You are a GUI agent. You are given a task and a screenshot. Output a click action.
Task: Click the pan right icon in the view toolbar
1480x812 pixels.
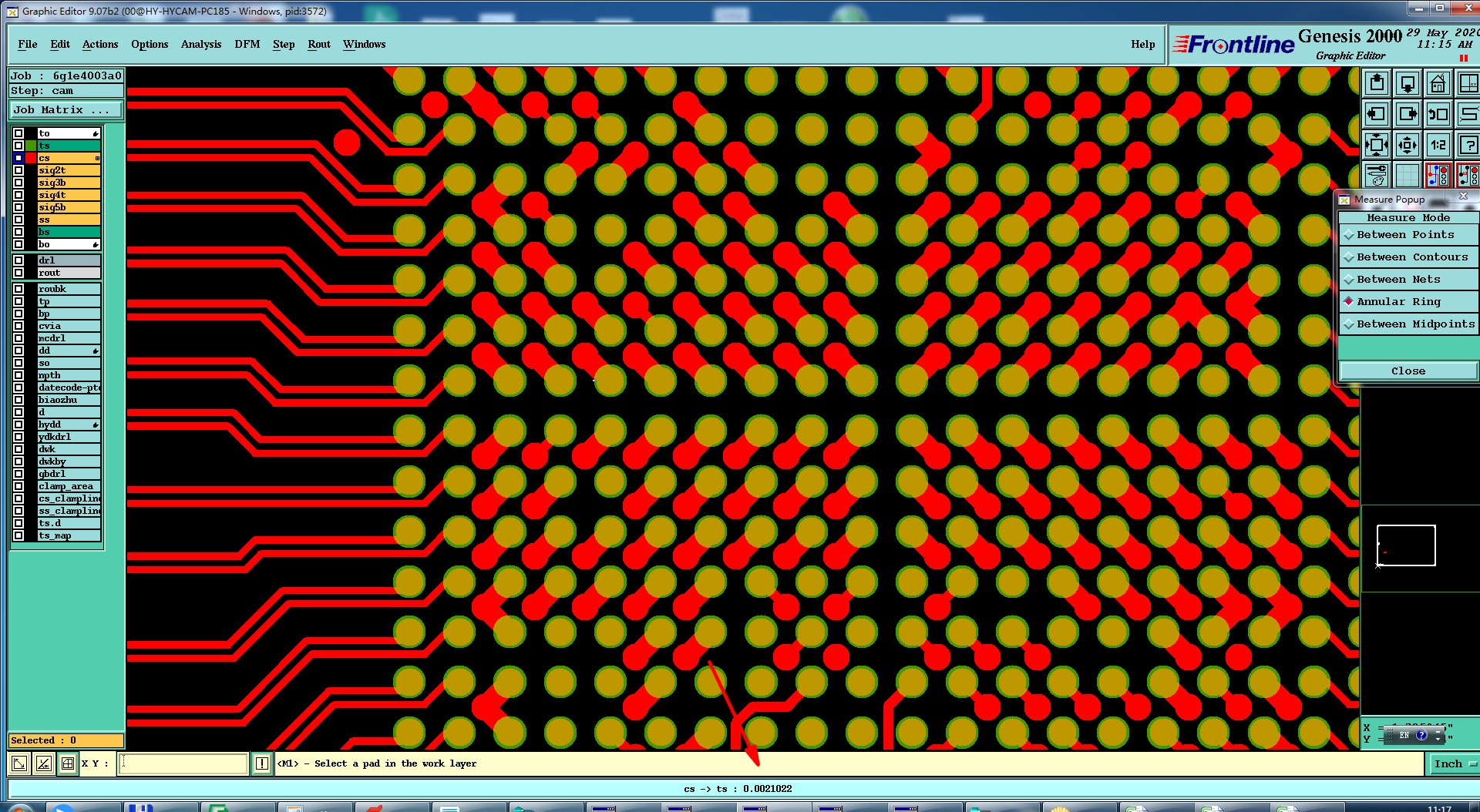point(1408,114)
